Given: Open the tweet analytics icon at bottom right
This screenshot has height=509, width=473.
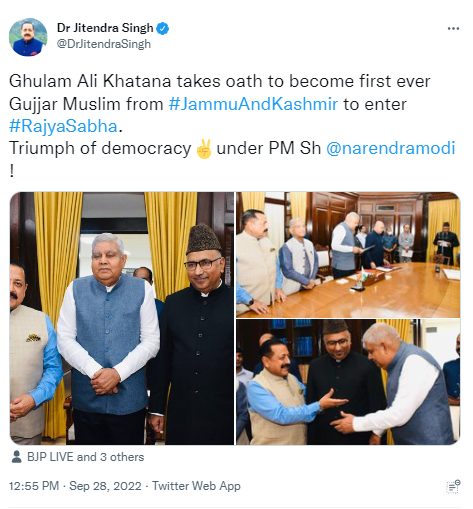Looking at the screenshot, I should [453, 487].
